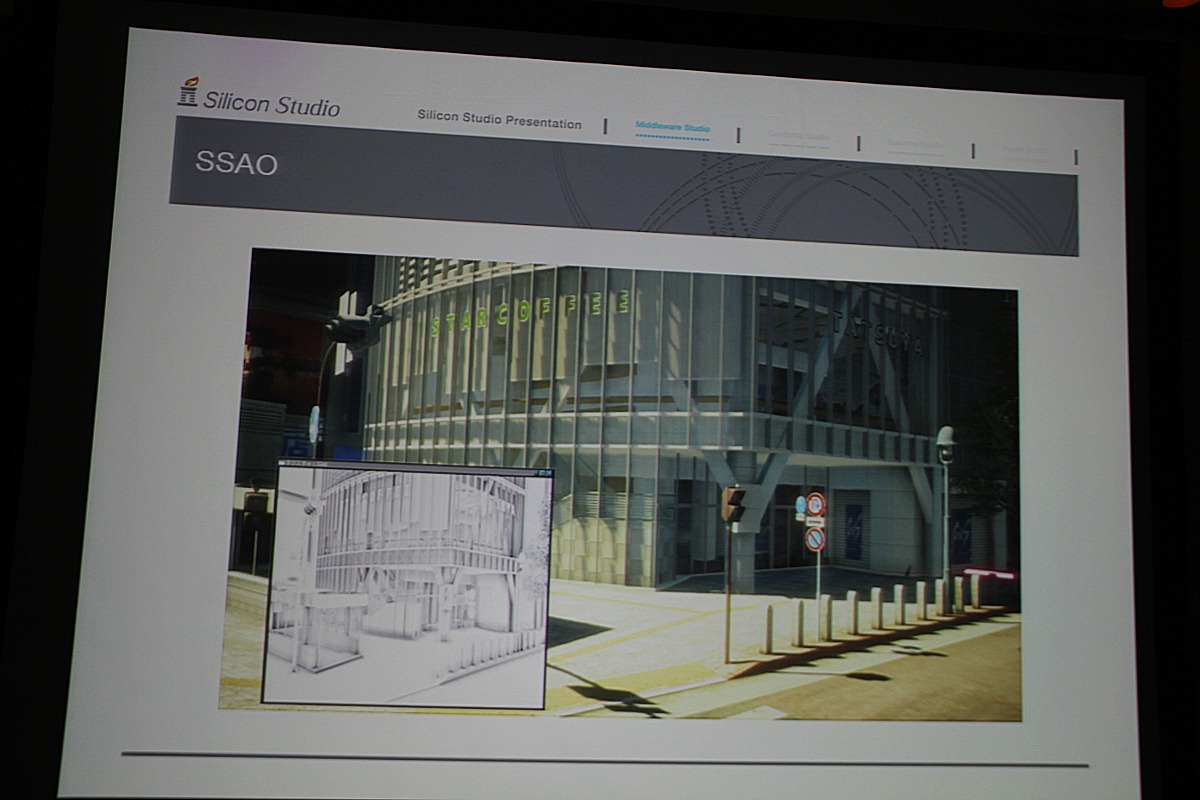The height and width of the screenshot is (800, 1200).
Task: Open the last faded navigation tab
Action: click(1026, 152)
